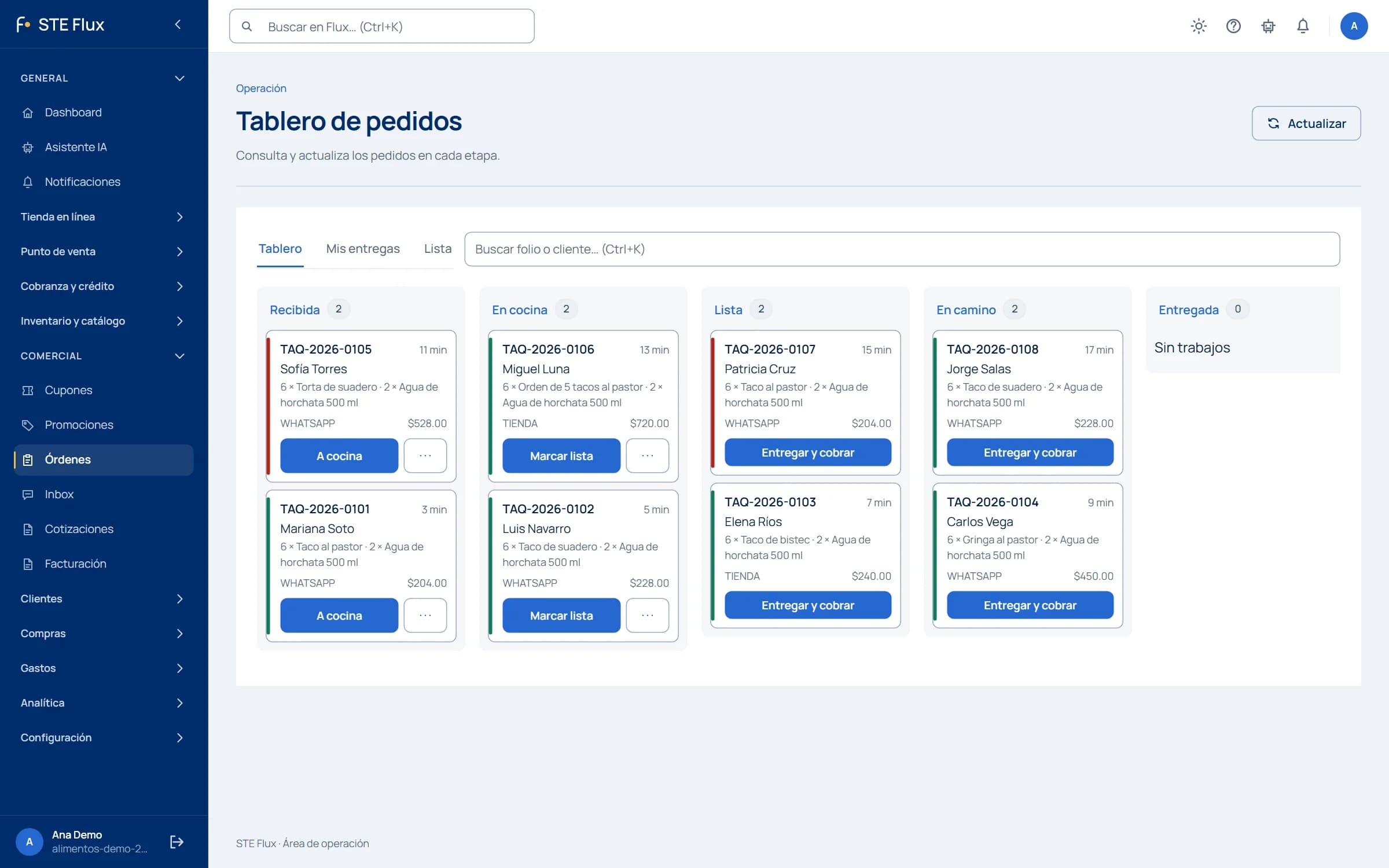This screenshot has width=1389, height=868.
Task: Go to Notificaciones in the sidebar
Action: 104,182
